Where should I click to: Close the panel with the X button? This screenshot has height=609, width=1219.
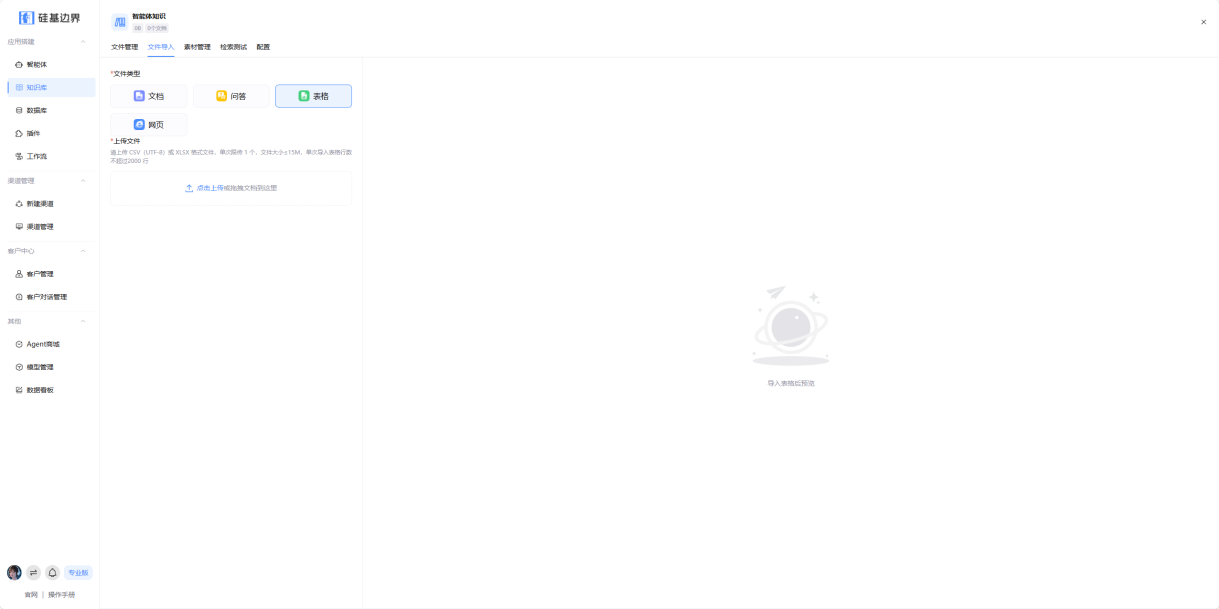(1203, 22)
